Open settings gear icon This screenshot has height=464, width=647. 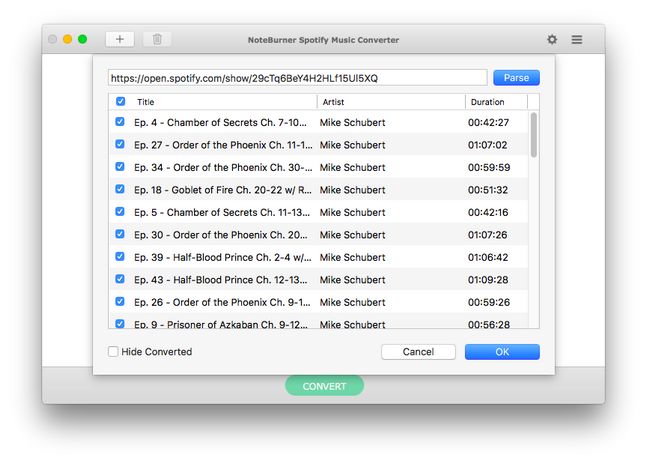552,39
